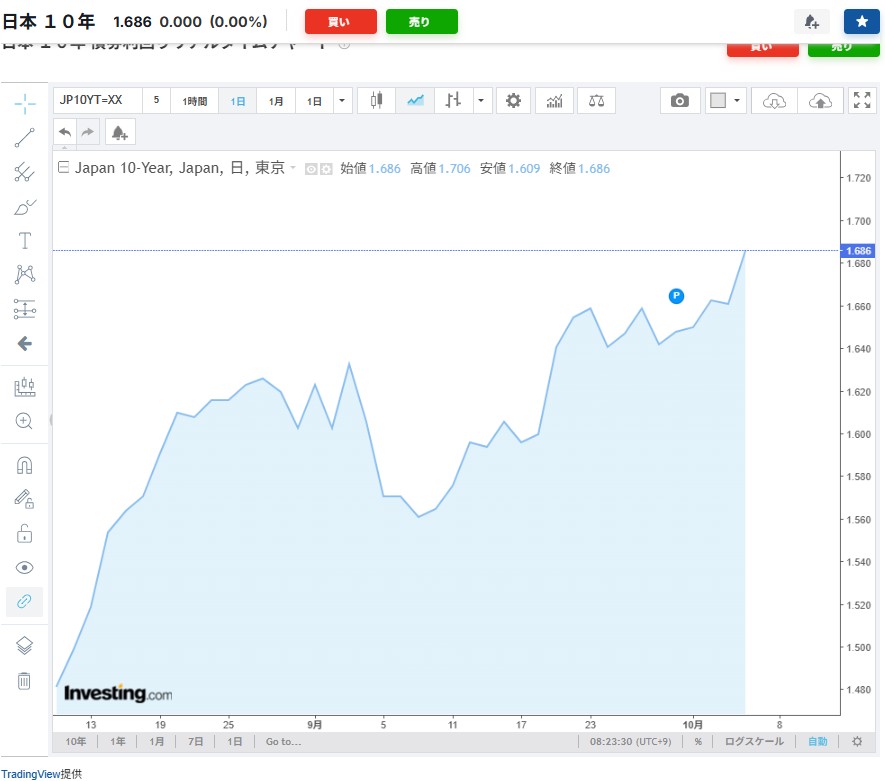The image size is (885, 781).
Task: Take a chart snapshot with camera icon
Action: (x=680, y=101)
